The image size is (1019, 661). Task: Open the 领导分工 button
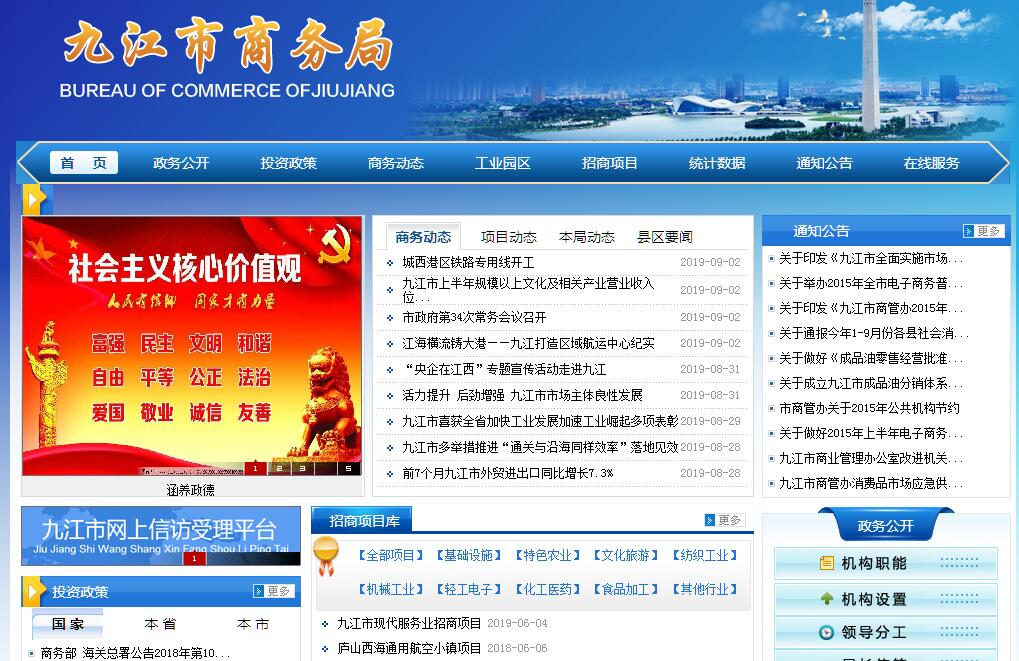pos(885,632)
